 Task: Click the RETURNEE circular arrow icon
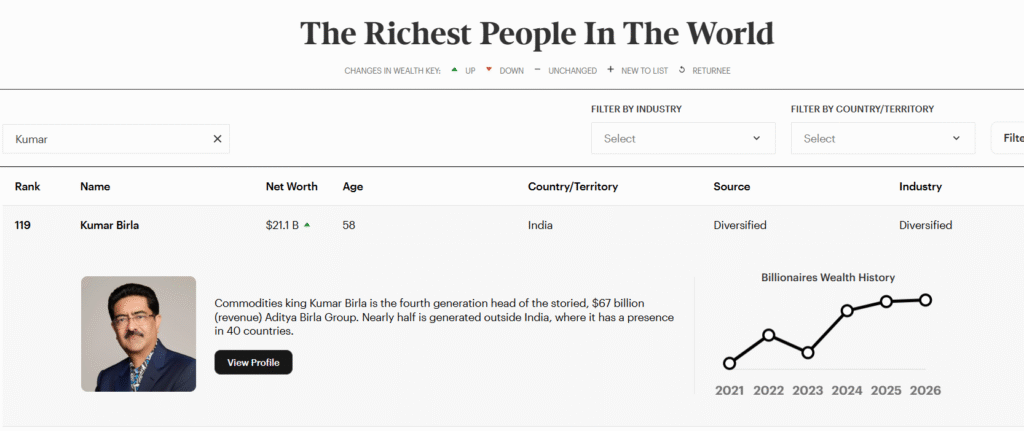click(x=682, y=69)
